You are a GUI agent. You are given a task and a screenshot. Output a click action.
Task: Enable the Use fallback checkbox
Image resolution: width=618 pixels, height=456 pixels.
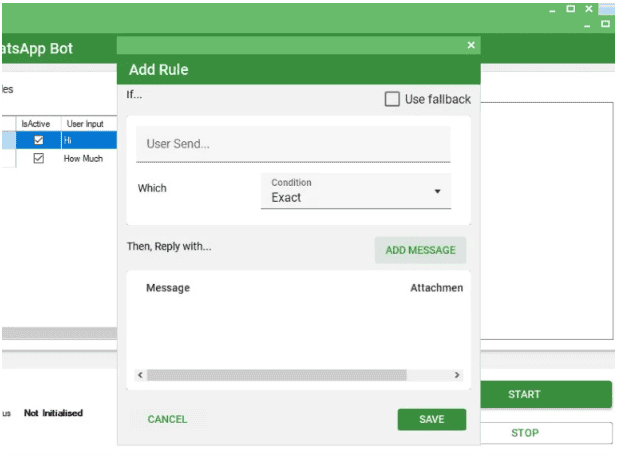pyautogui.click(x=392, y=99)
